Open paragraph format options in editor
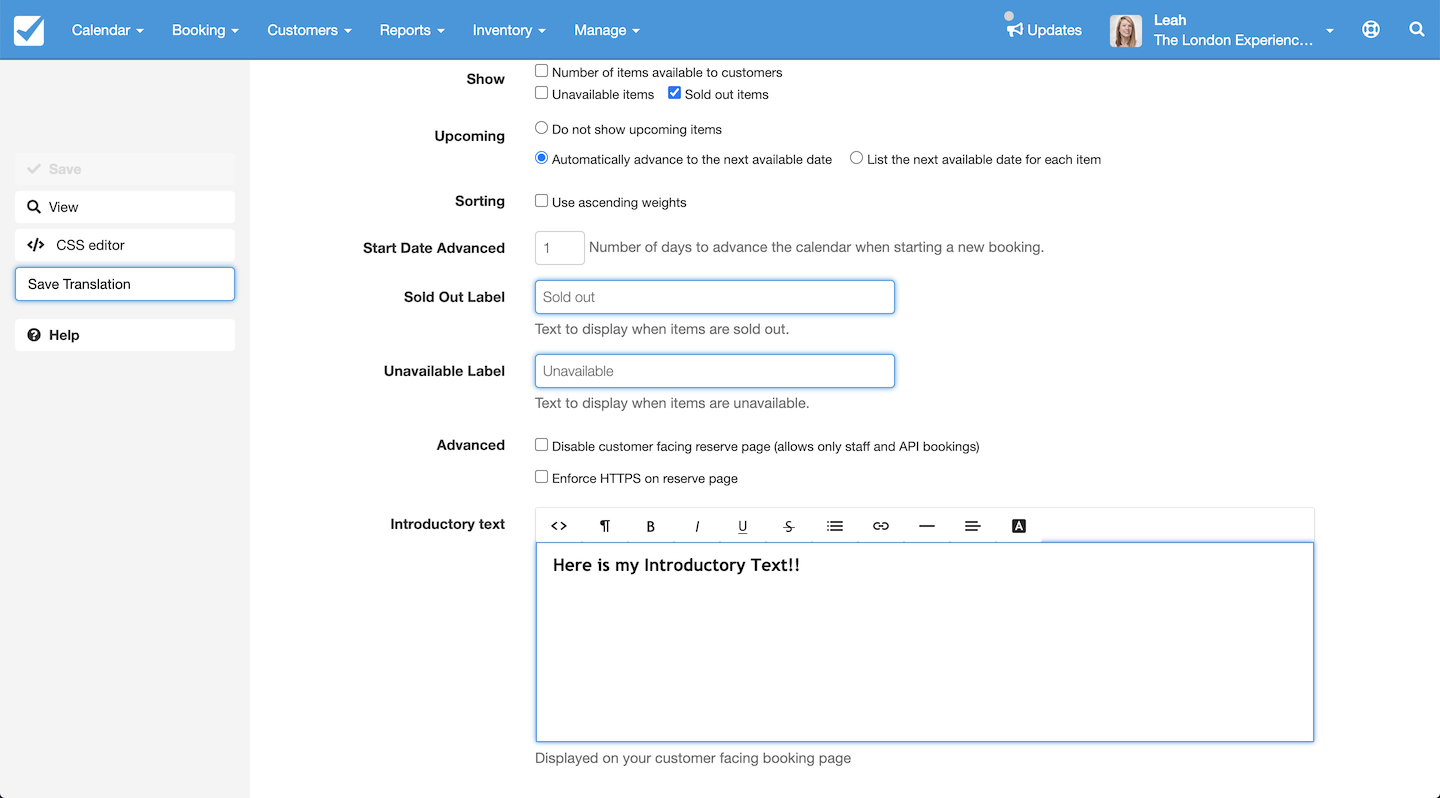The width and height of the screenshot is (1440, 798). [x=605, y=526]
